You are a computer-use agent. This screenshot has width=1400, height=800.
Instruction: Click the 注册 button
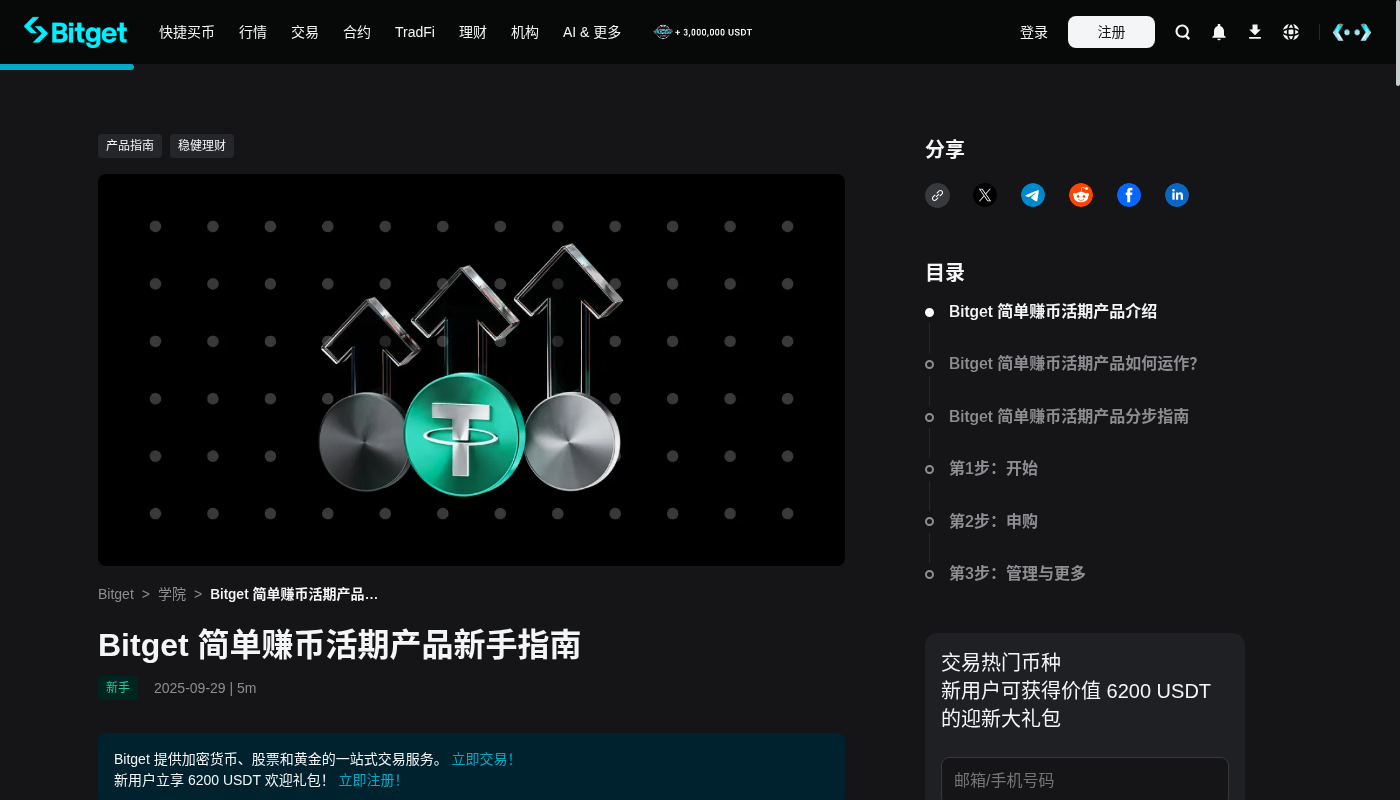pyautogui.click(x=1111, y=32)
